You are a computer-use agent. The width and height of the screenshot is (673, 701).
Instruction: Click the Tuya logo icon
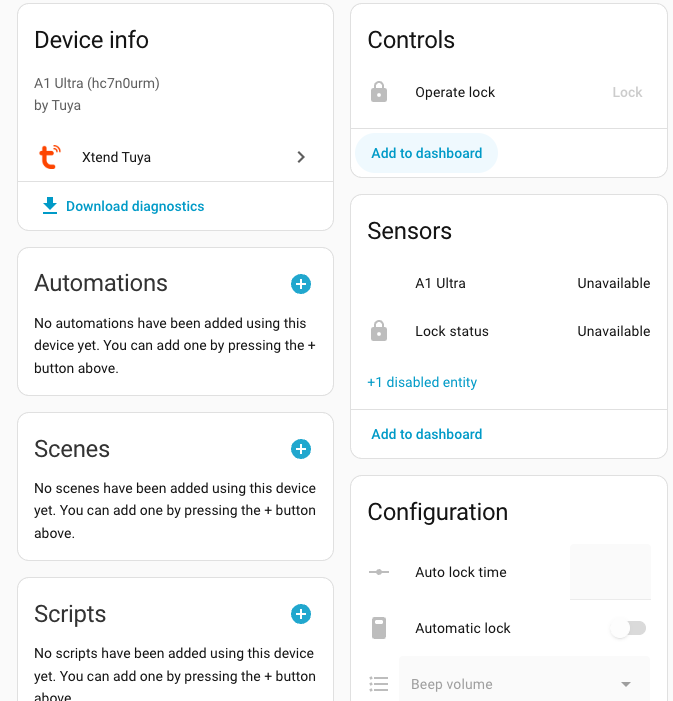pos(49,157)
